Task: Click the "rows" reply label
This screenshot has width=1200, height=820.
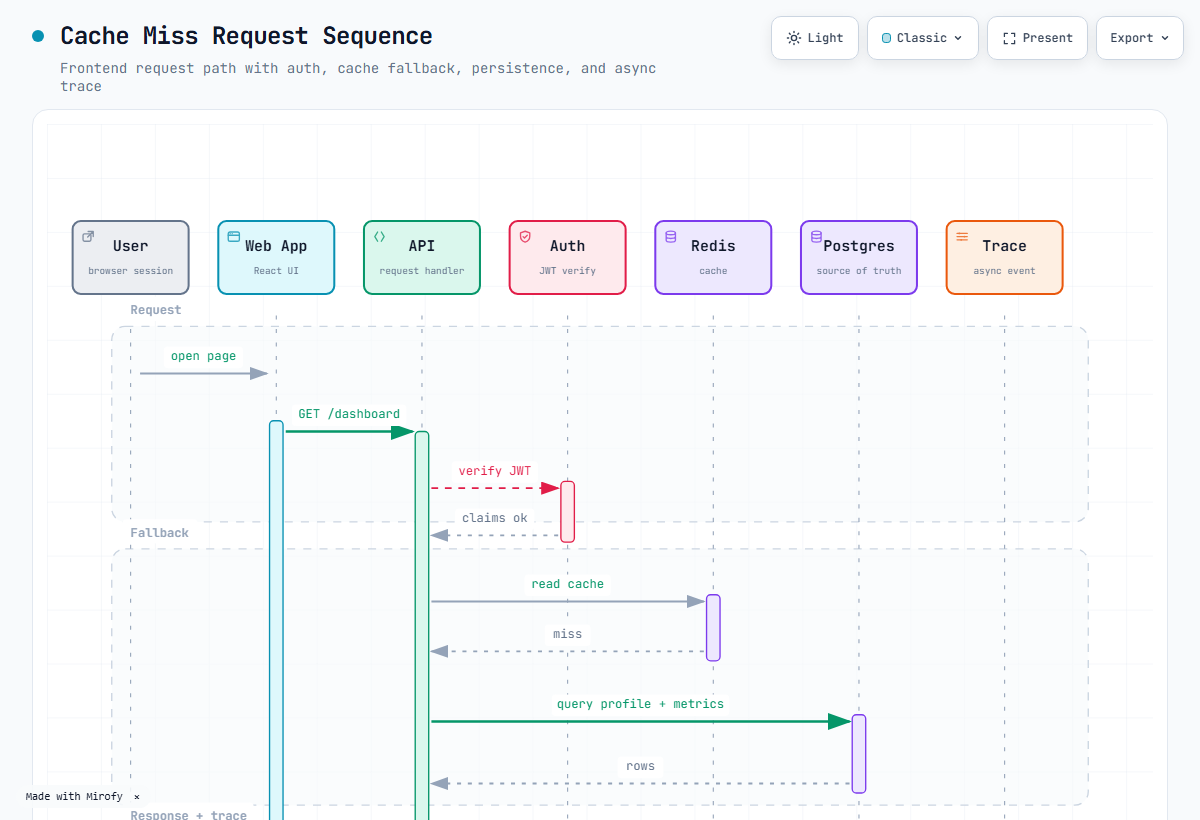Action: [641, 766]
